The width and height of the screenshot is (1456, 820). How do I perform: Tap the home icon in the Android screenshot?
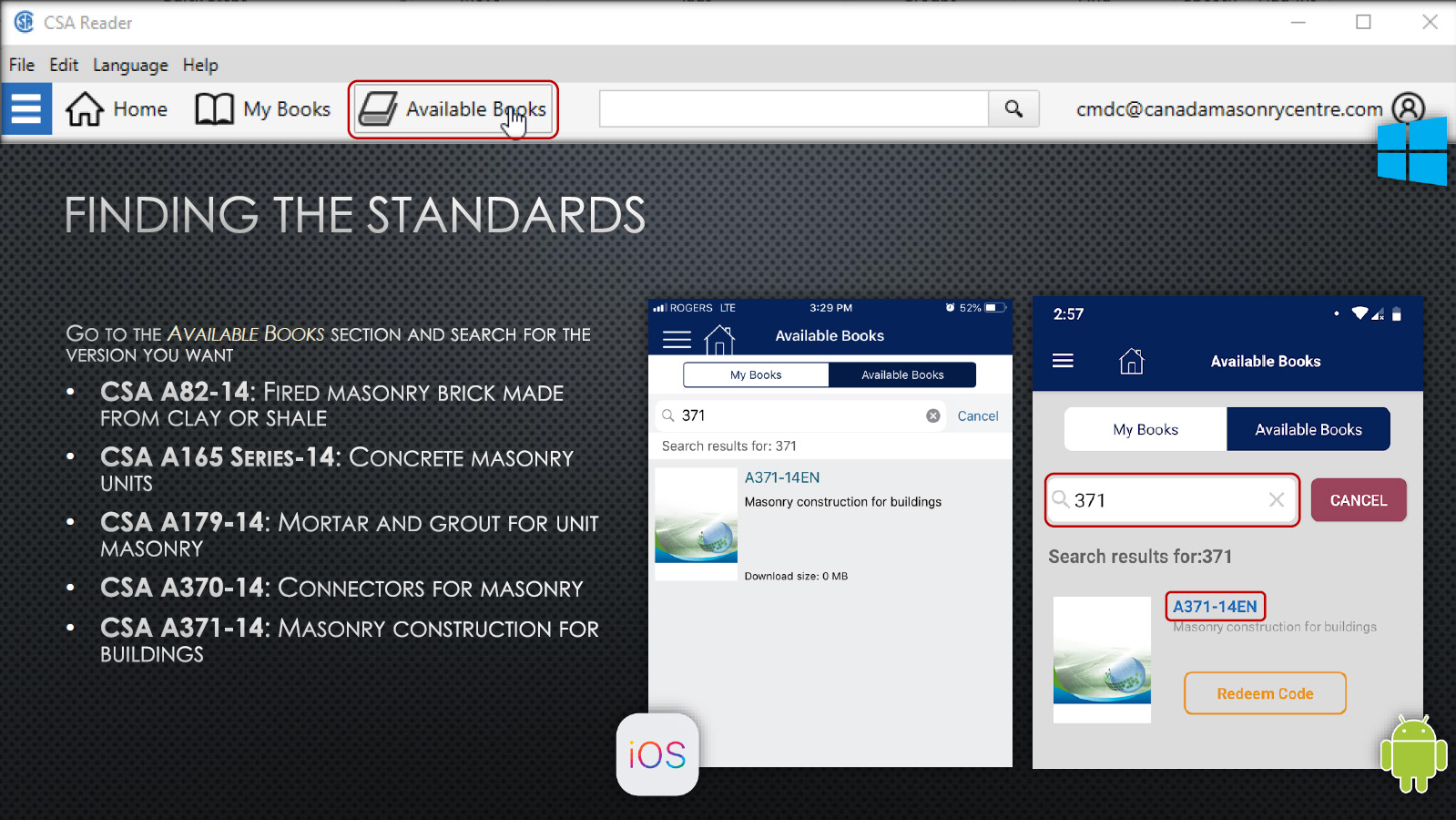[x=1131, y=361]
